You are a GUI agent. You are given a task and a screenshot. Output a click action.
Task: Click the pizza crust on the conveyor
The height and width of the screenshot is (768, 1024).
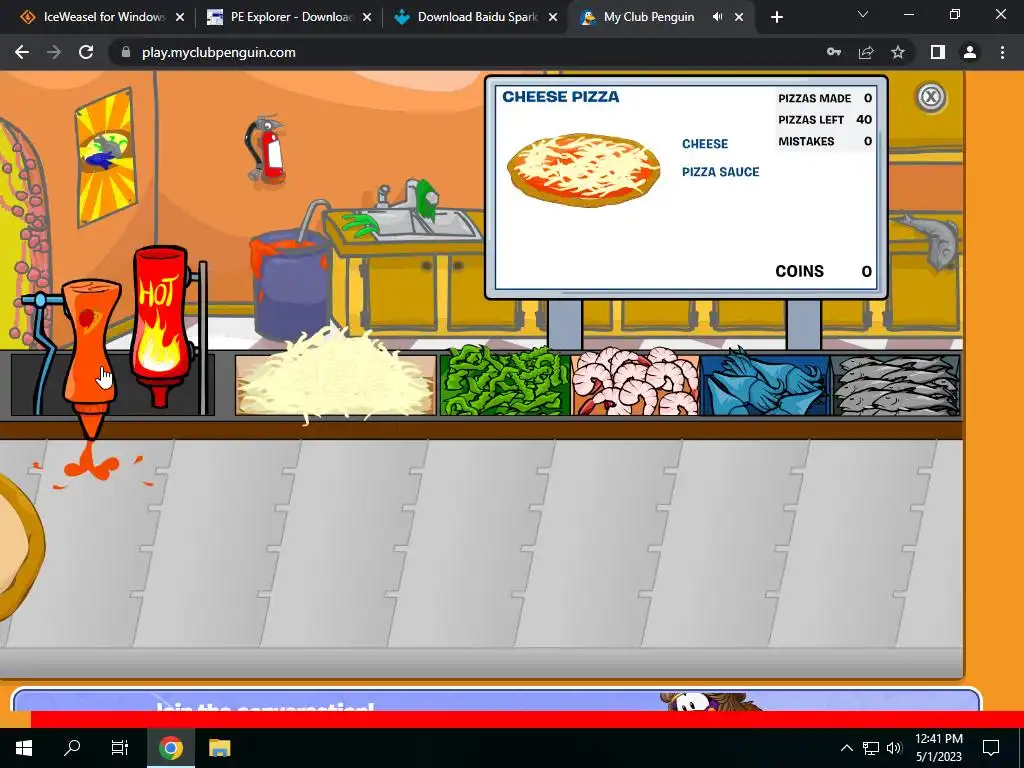tap(20, 547)
